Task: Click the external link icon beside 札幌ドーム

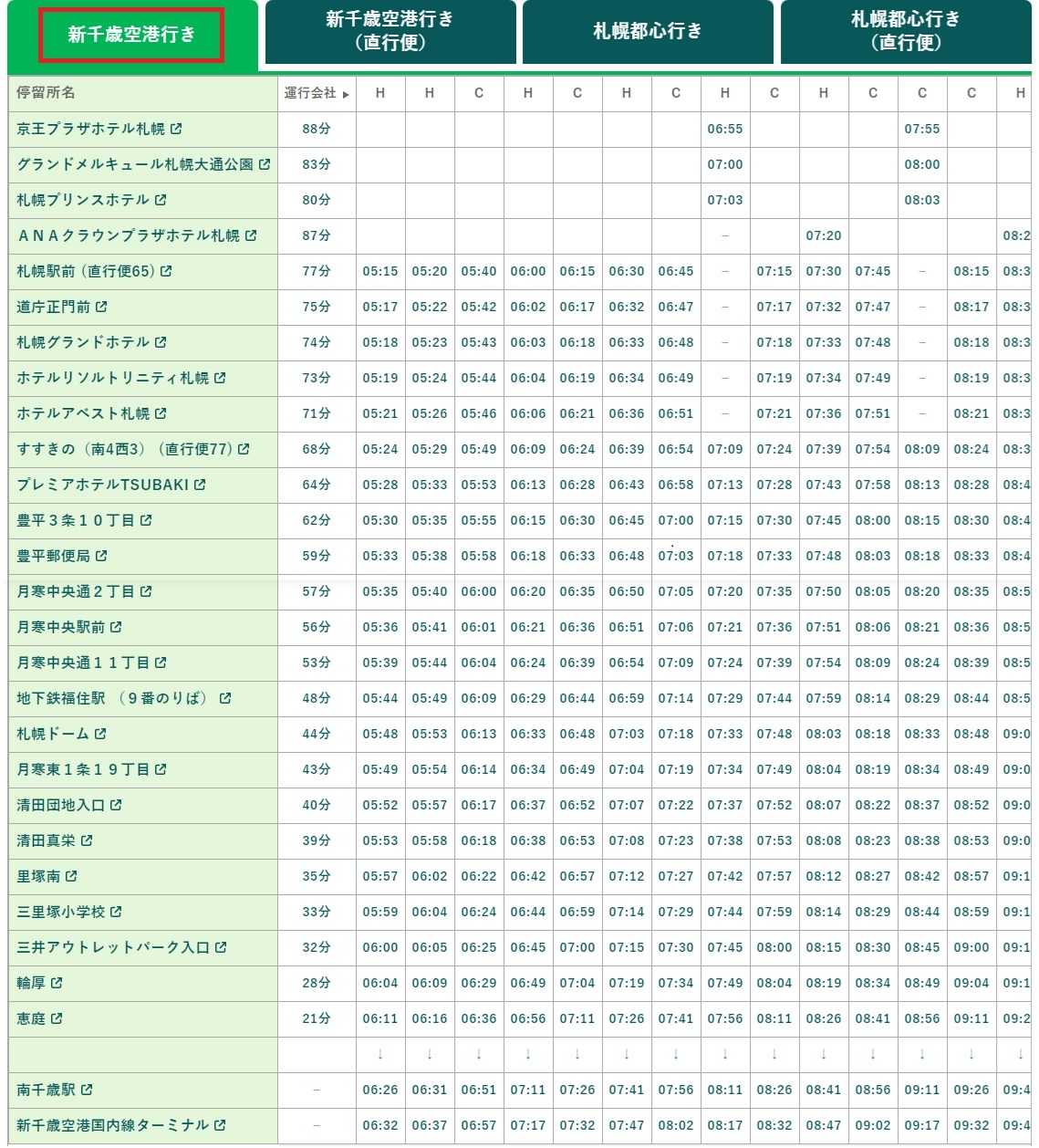Action: click(100, 734)
